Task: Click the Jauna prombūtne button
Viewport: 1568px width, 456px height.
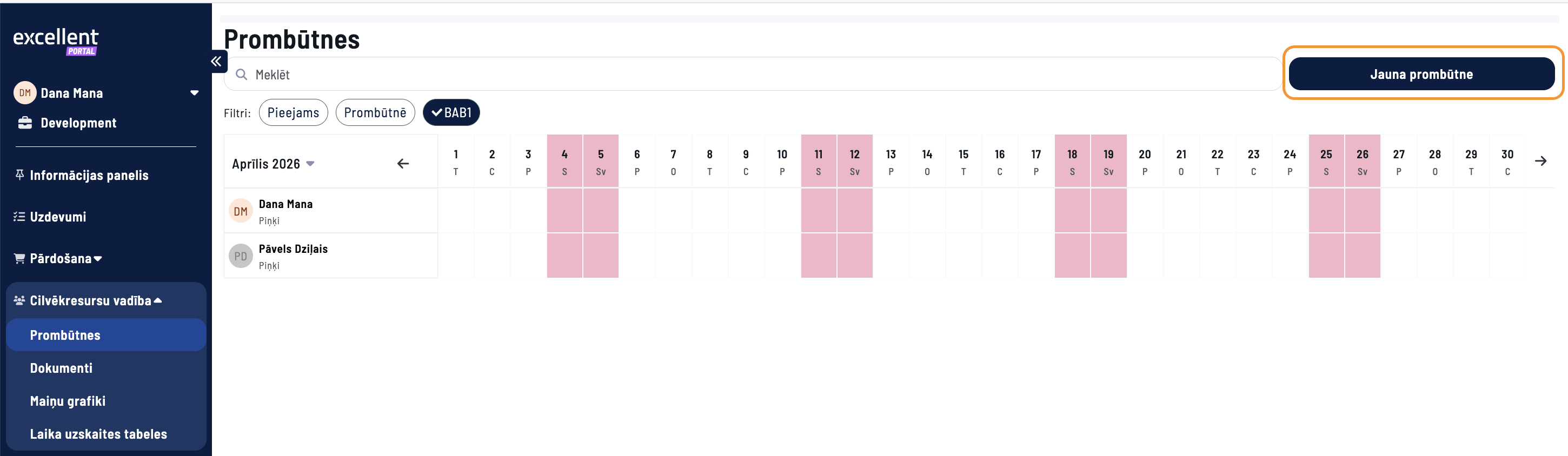Action: (x=1421, y=75)
